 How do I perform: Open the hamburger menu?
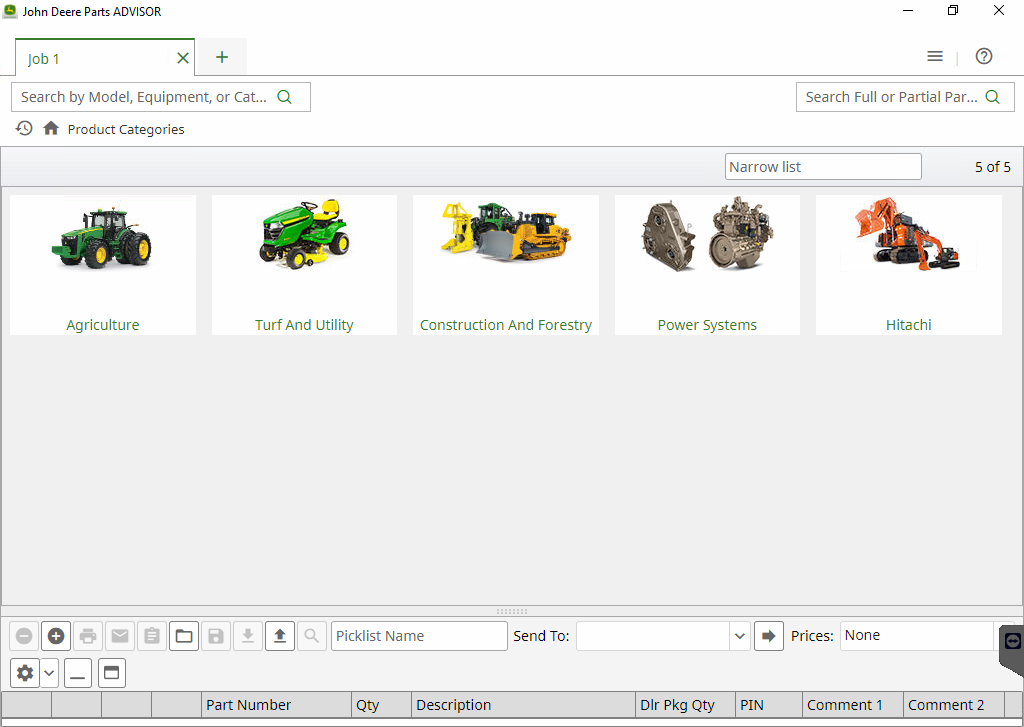point(935,57)
